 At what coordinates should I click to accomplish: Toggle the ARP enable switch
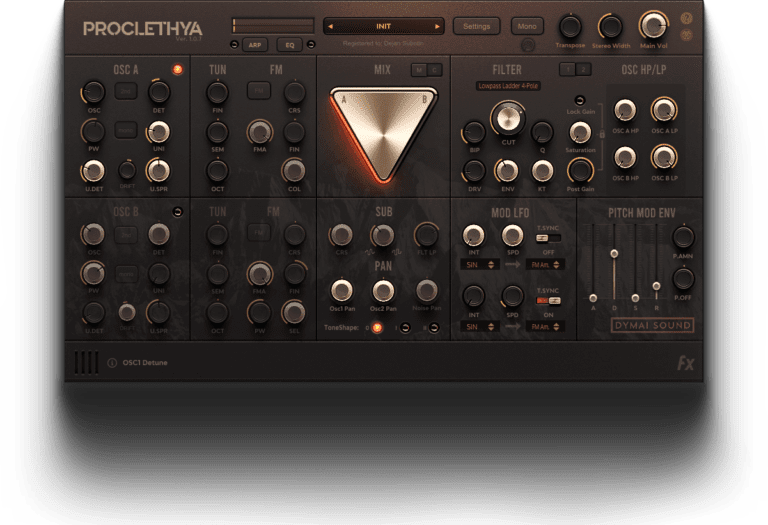[x=234, y=45]
